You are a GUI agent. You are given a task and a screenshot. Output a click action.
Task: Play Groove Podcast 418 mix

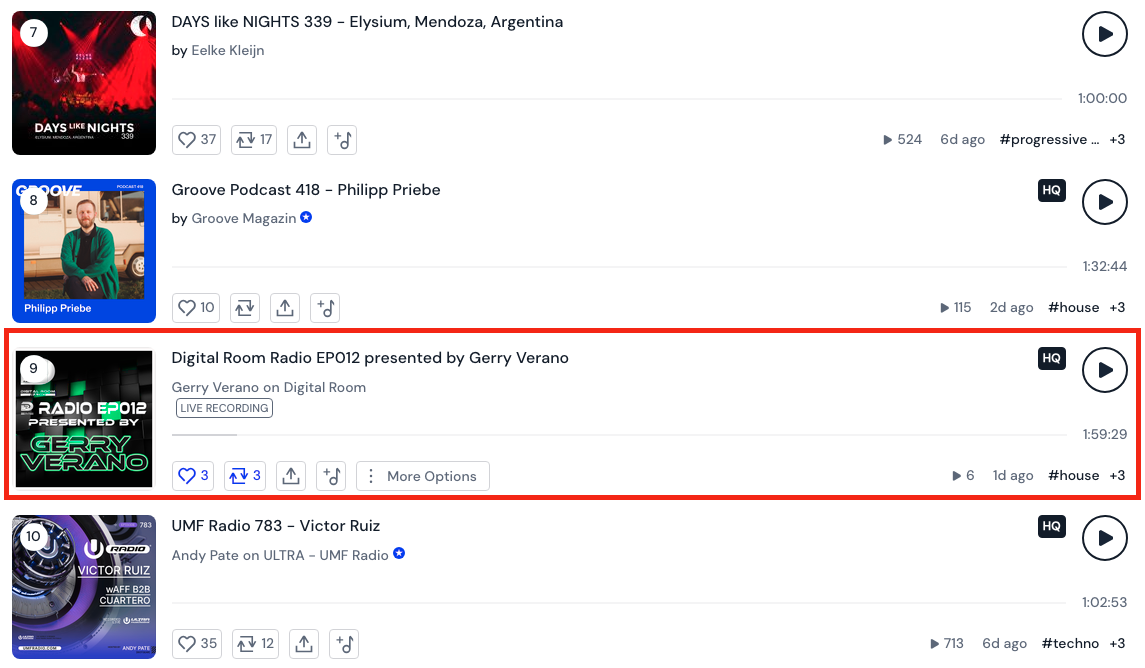[x=1104, y=201]
